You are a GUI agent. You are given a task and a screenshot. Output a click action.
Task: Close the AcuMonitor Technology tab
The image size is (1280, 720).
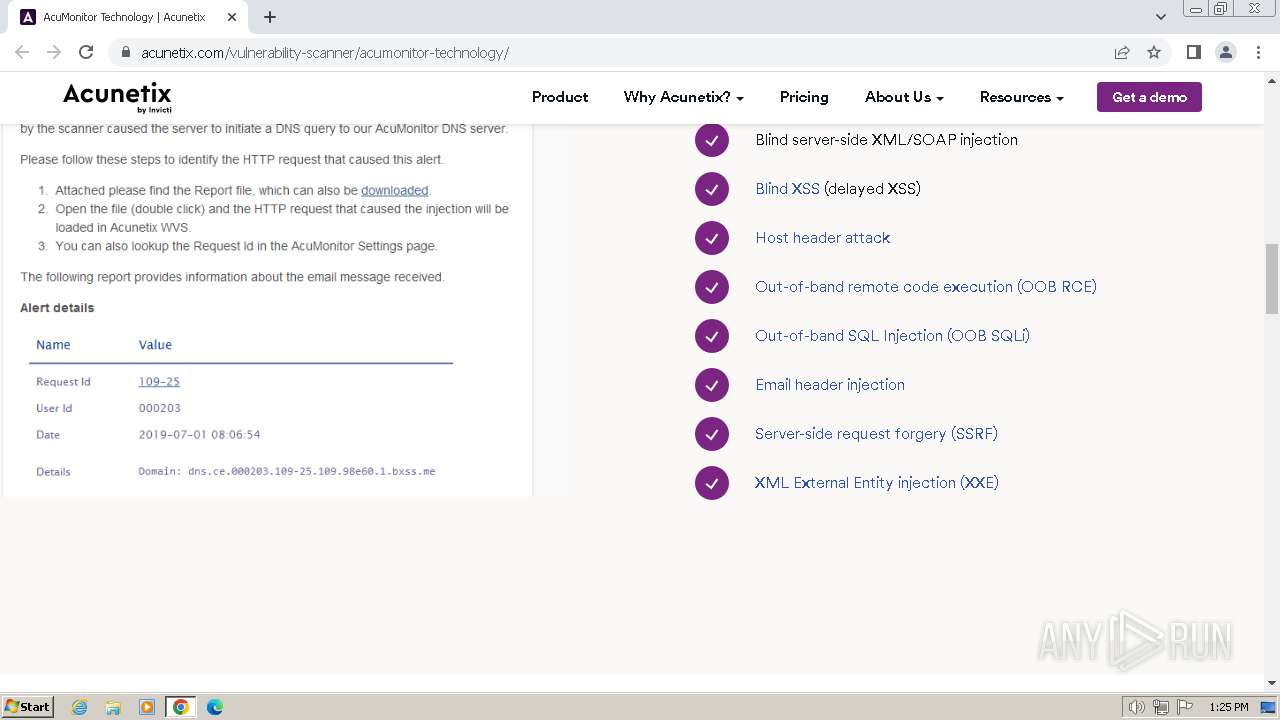[231, 17]
